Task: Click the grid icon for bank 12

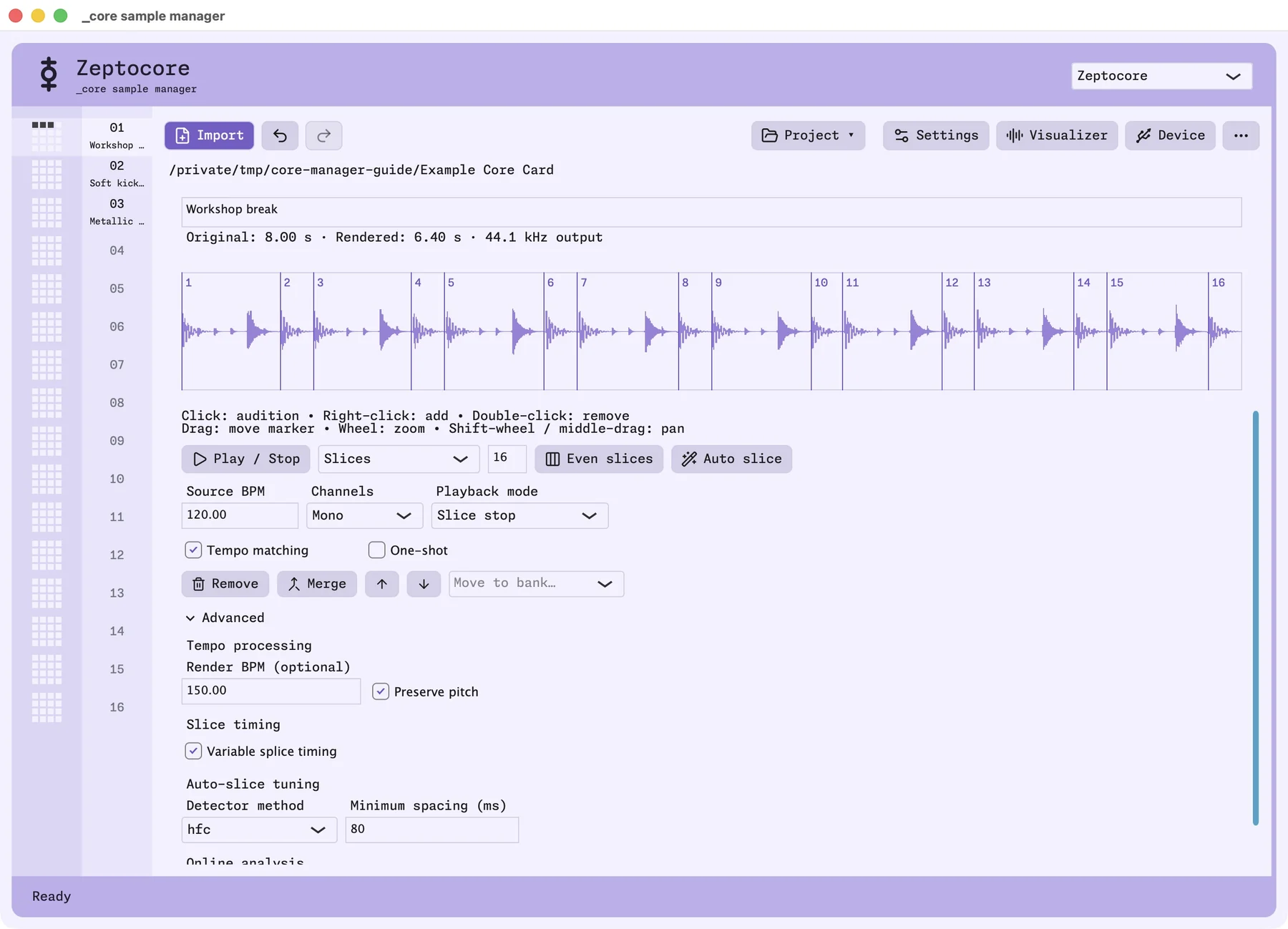Action: [x=47, y=555]
